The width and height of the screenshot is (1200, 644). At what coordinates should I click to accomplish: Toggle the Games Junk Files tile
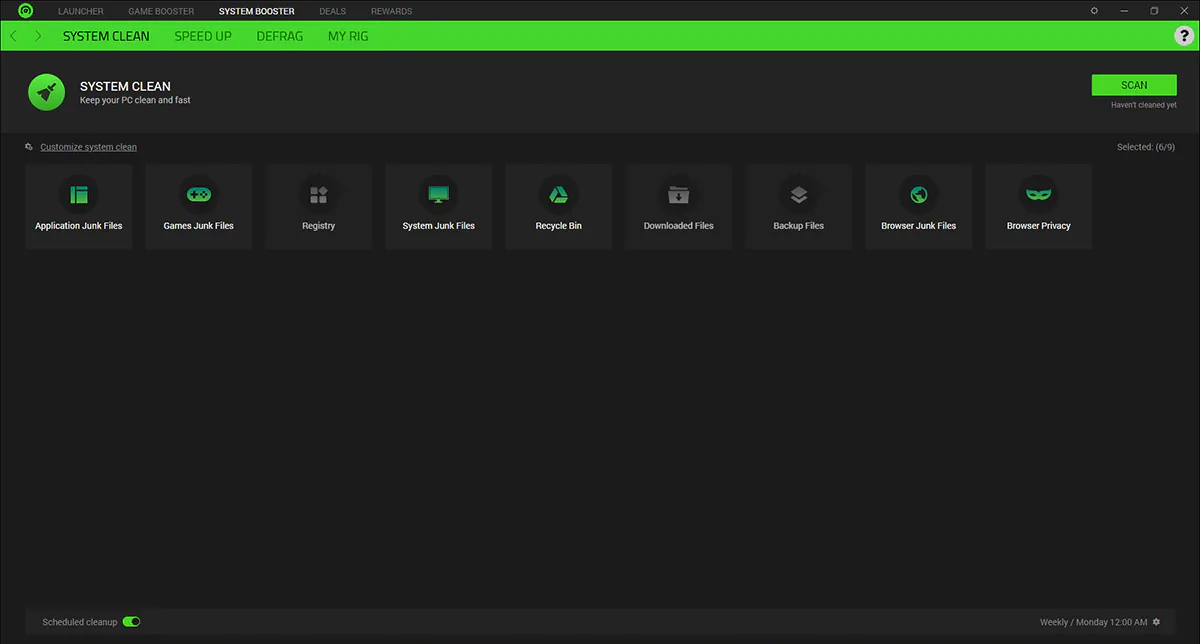(x=199, y=206)
